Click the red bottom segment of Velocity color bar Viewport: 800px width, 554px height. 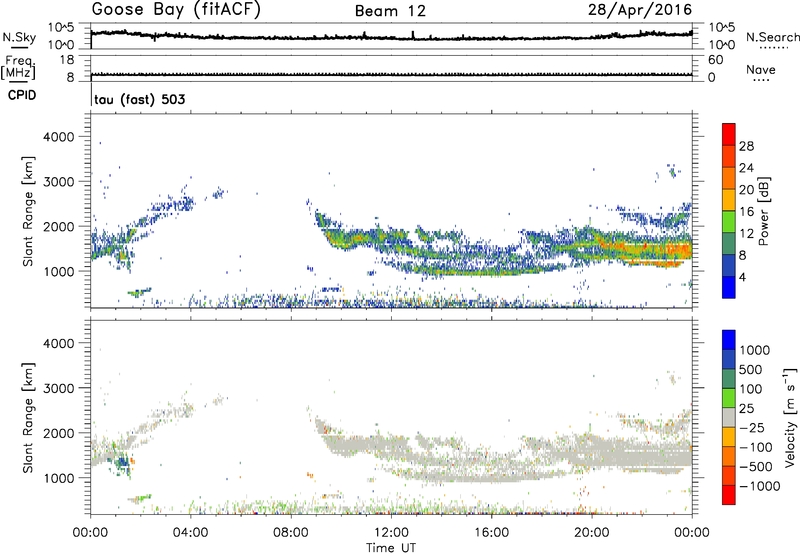coord(729,495)
